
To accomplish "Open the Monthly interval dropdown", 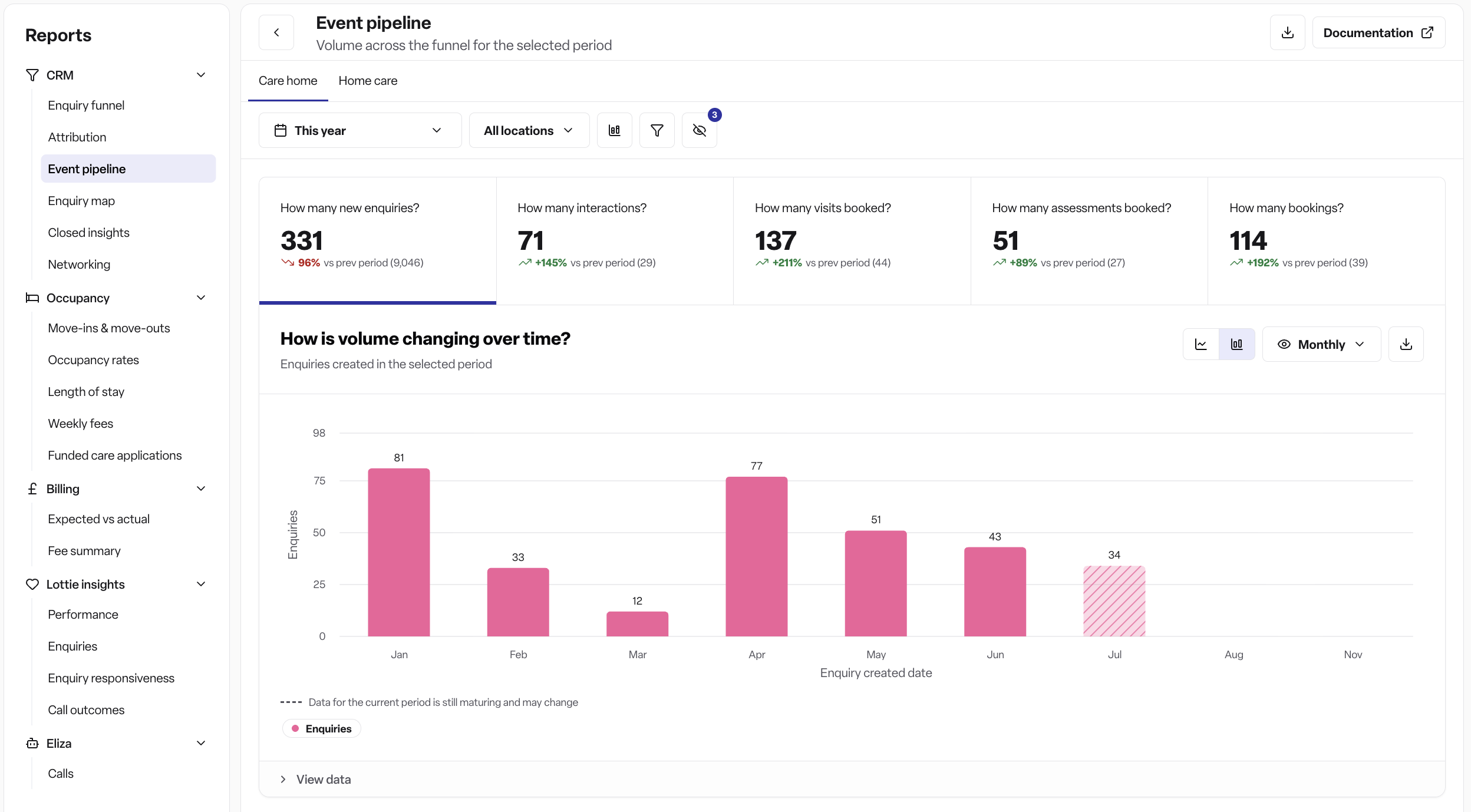I will point(1321,344).
